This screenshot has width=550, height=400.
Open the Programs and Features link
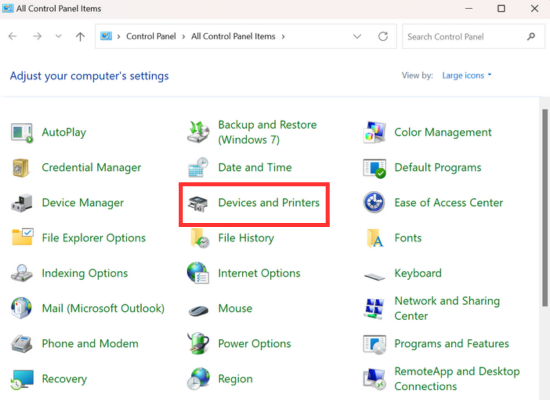[x=451, y=344]
